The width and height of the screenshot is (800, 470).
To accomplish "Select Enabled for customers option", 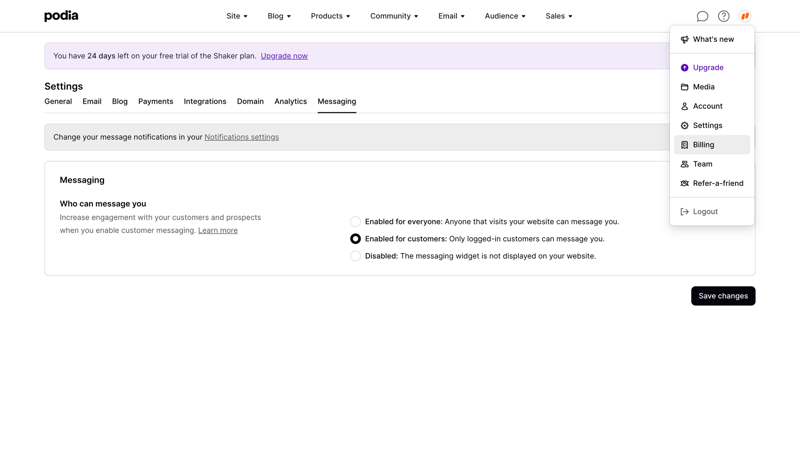I will point(356,239).
